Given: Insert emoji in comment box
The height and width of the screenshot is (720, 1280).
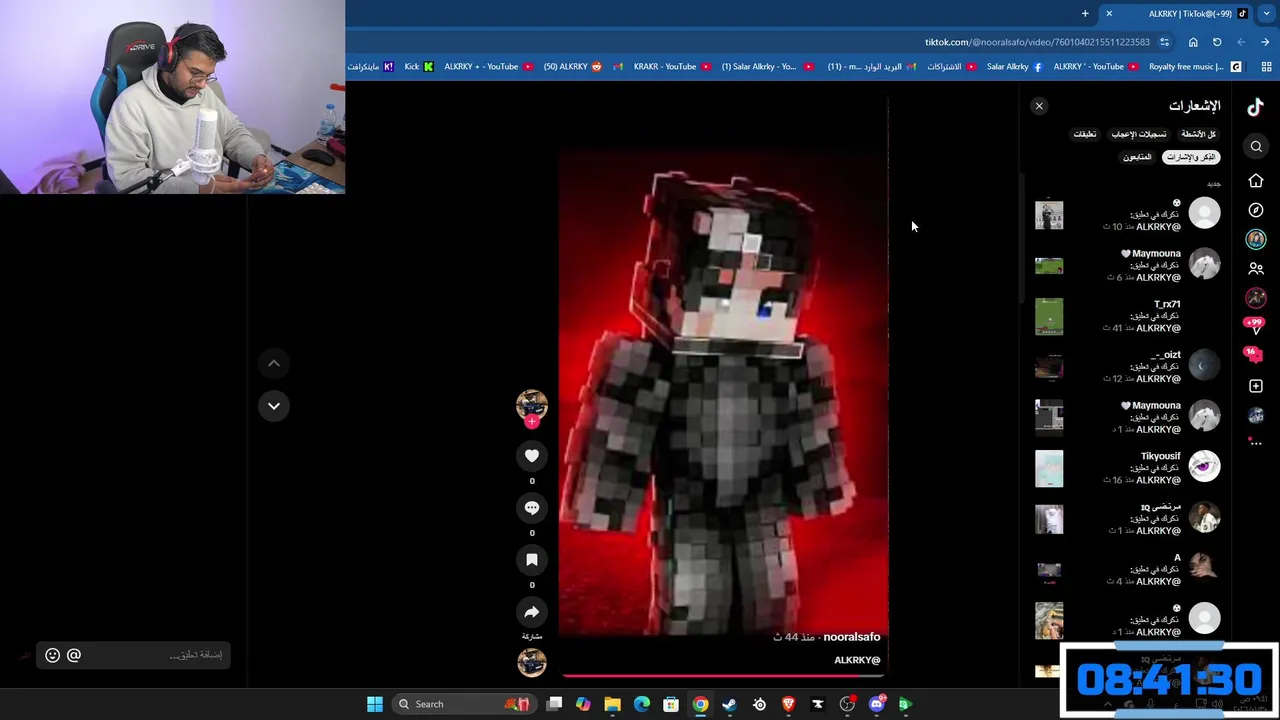Looking at the screenshot, I should [53, 655].
